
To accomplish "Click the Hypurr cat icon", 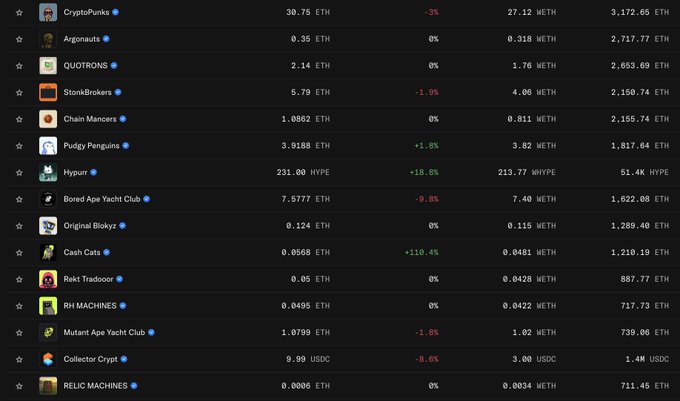I will 48,172.
